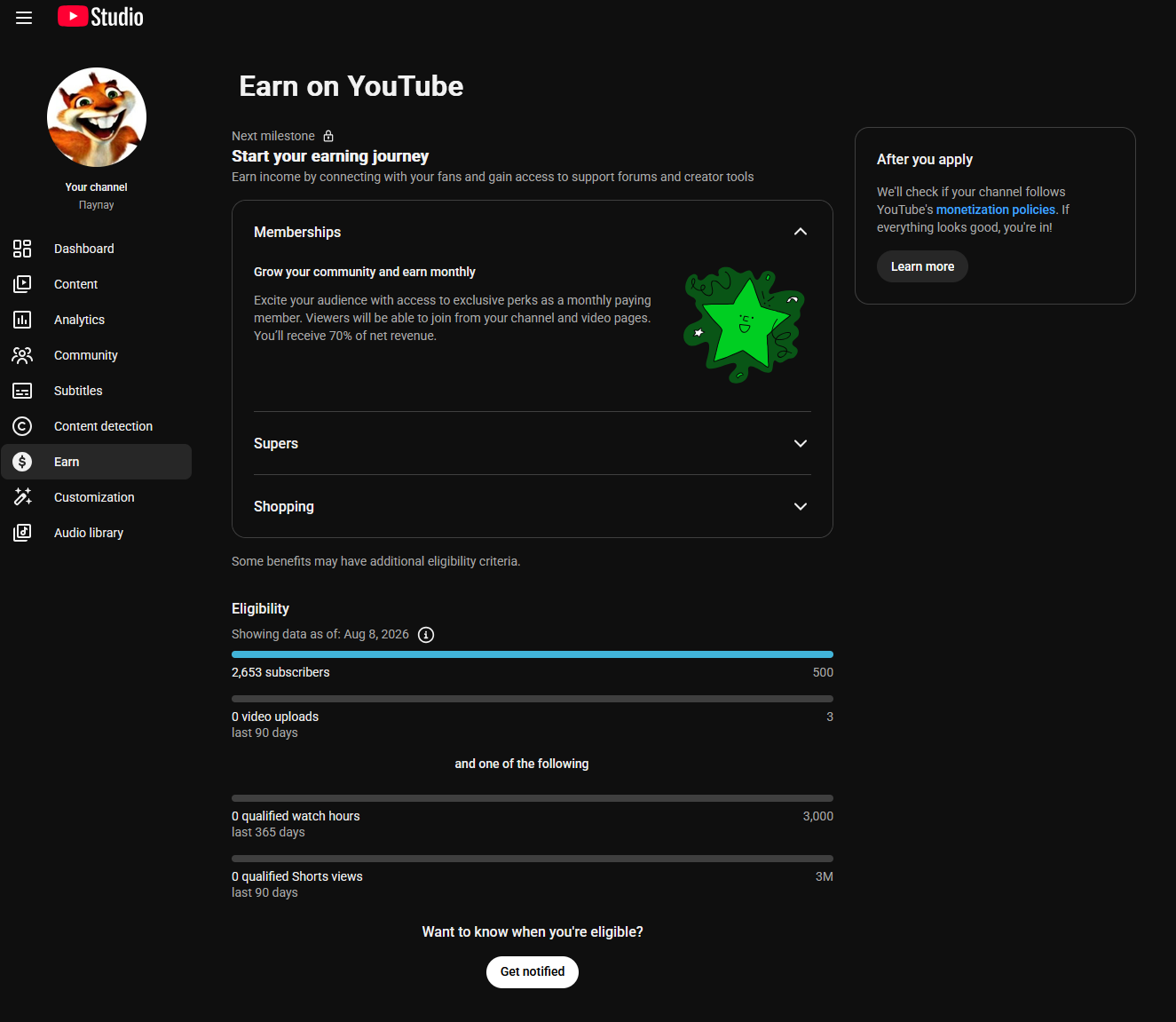Screen dimensions: 1176x1022
Task: Click the Community people icon
Action: pos(22,355)
